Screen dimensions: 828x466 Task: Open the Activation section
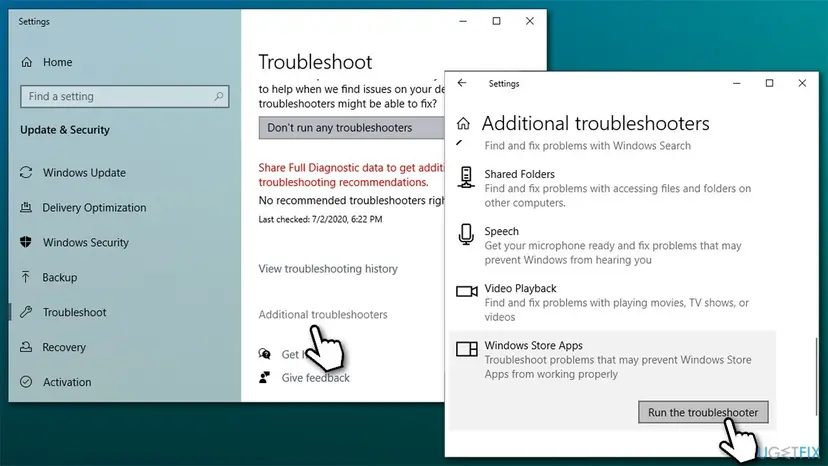[67, 381]
